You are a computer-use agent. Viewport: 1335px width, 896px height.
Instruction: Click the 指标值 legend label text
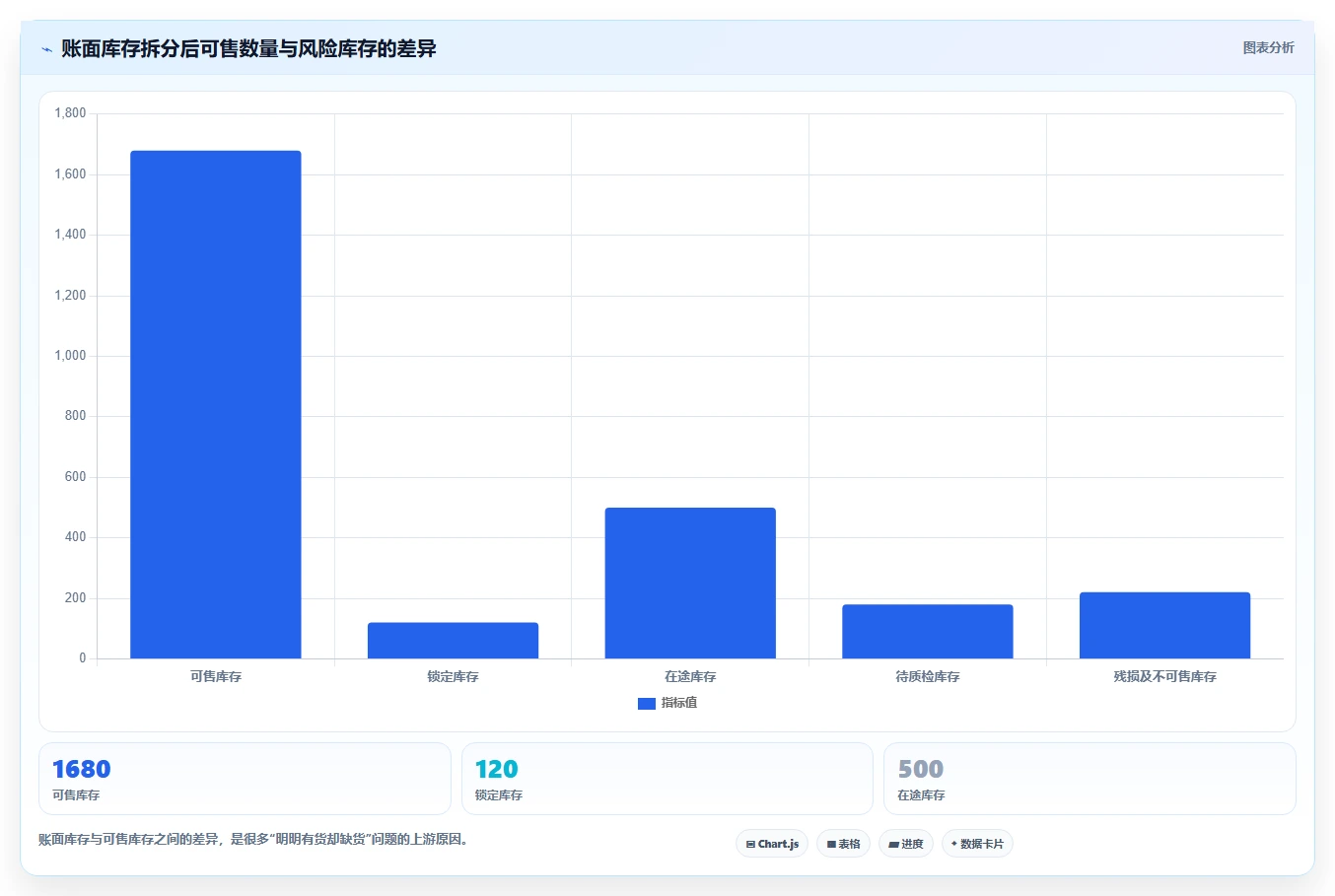tap(679, 703)
